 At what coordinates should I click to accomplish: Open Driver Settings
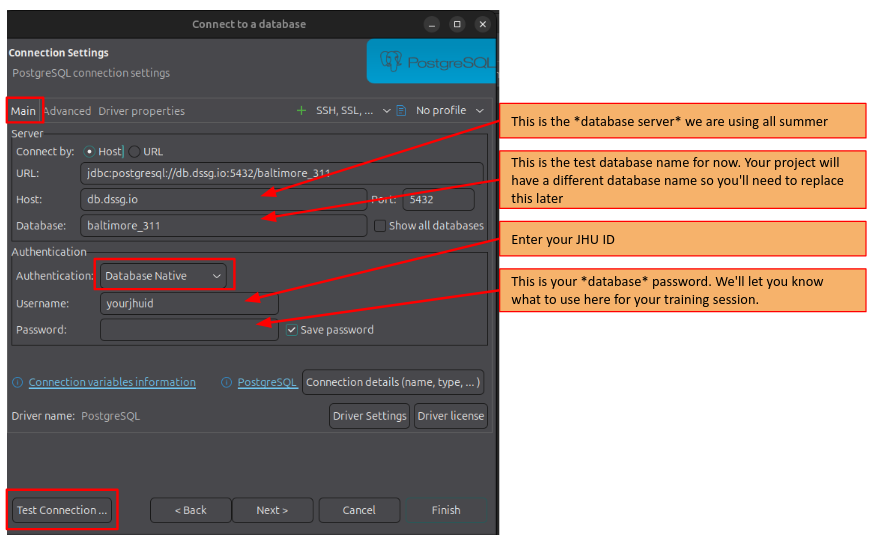click(x=370, y=416)
